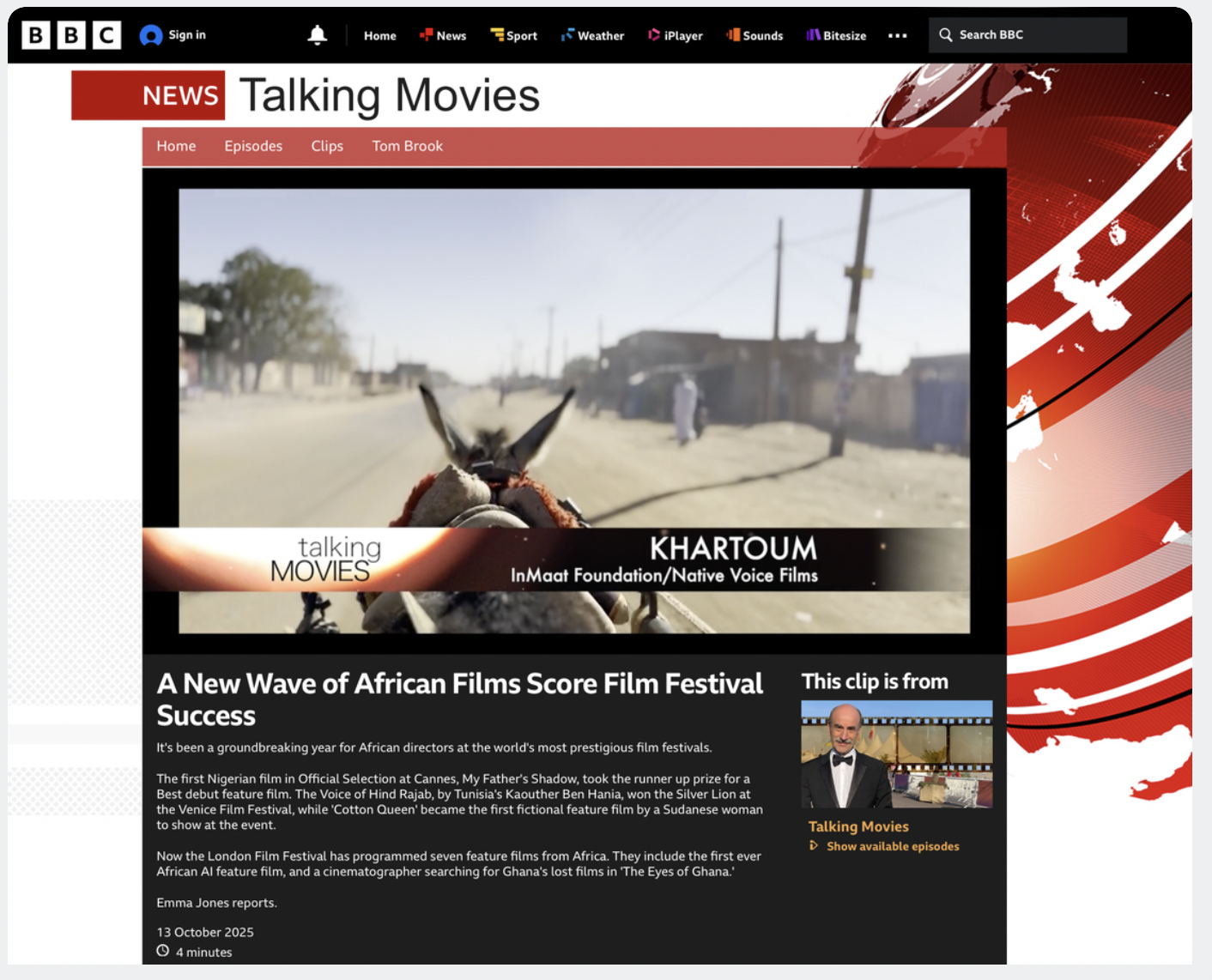Image resolution: width=1212 pixels, height=980 pixels.
Task: Open the Talking Movies programme link
Action: click(858, 826)
